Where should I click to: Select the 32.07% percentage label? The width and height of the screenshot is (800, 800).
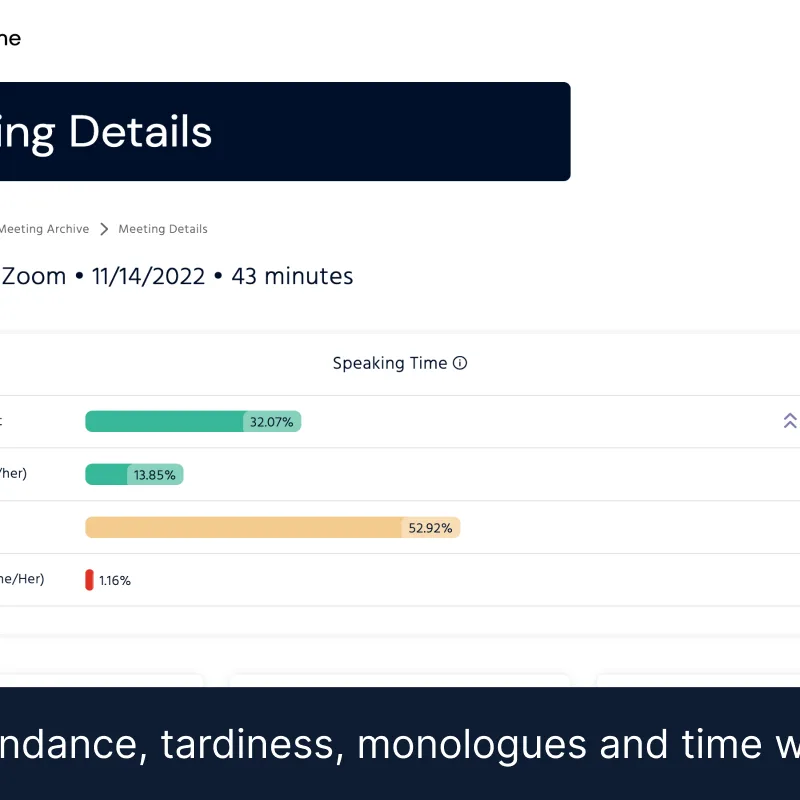pyautogui.click(x=272, y=422)
